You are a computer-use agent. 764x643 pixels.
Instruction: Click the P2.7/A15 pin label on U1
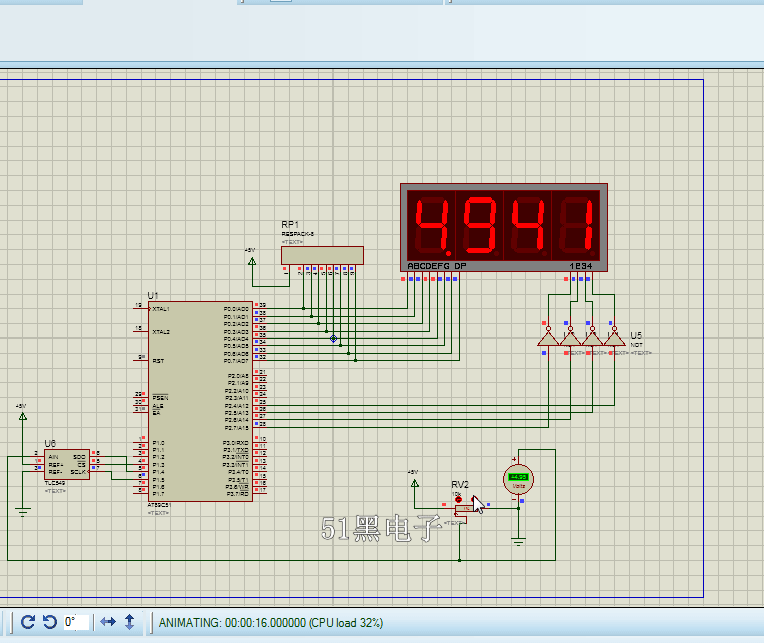tap(236, 428)
